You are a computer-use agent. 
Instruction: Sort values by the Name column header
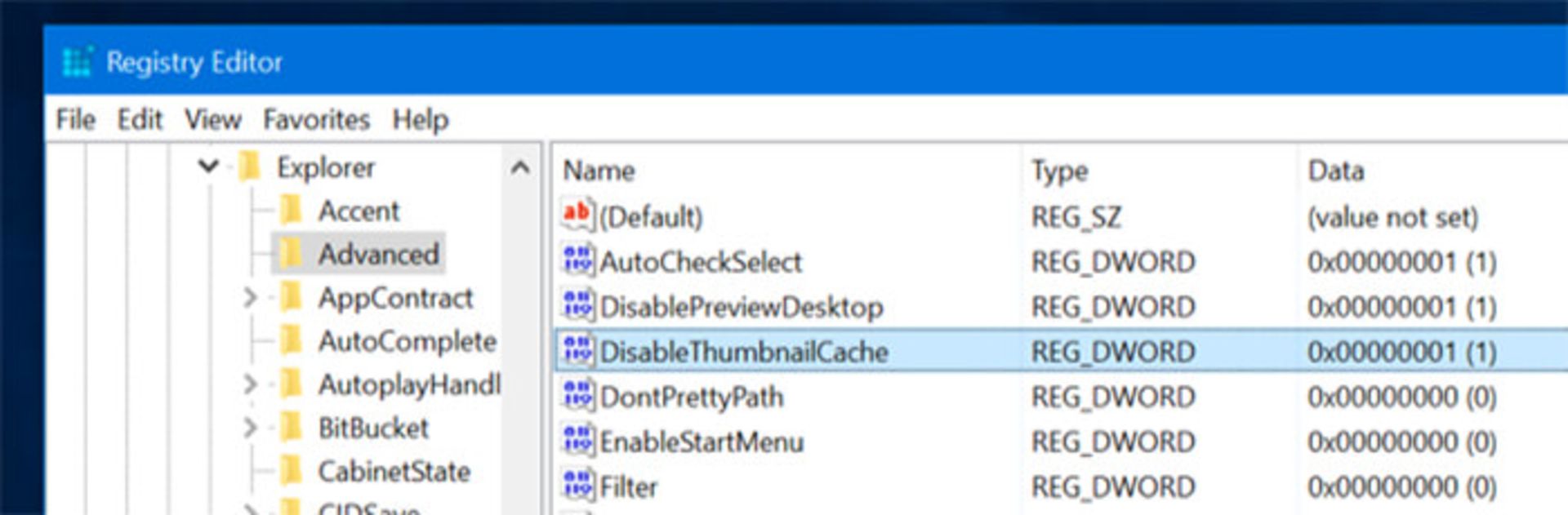pyautogui.click(x=599, y=171)
